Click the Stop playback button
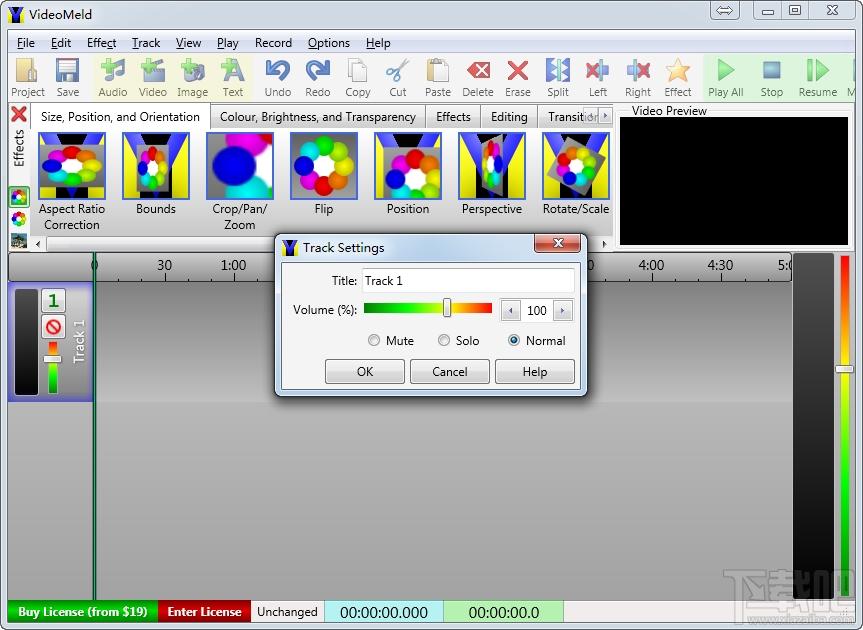 772,78
